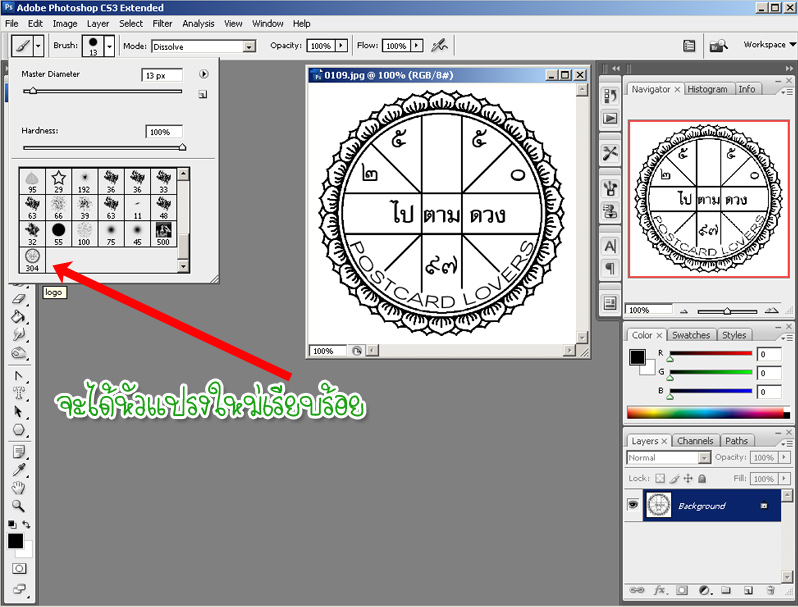The width and height of the screenshot is (798, 607).
Task: Delete layer trash icon
Action: (x=770, y=590)
